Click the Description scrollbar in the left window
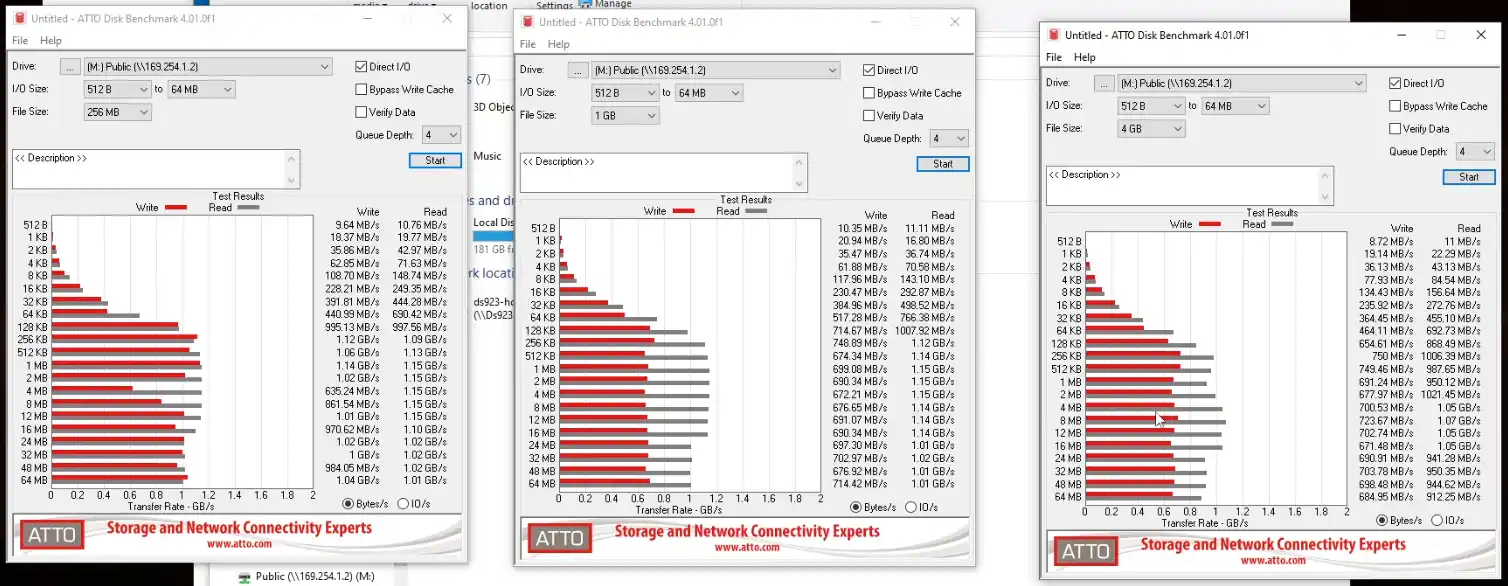The height and width of the screenshot is (586, 1508). pyautogui.click(x=293, y=168)
